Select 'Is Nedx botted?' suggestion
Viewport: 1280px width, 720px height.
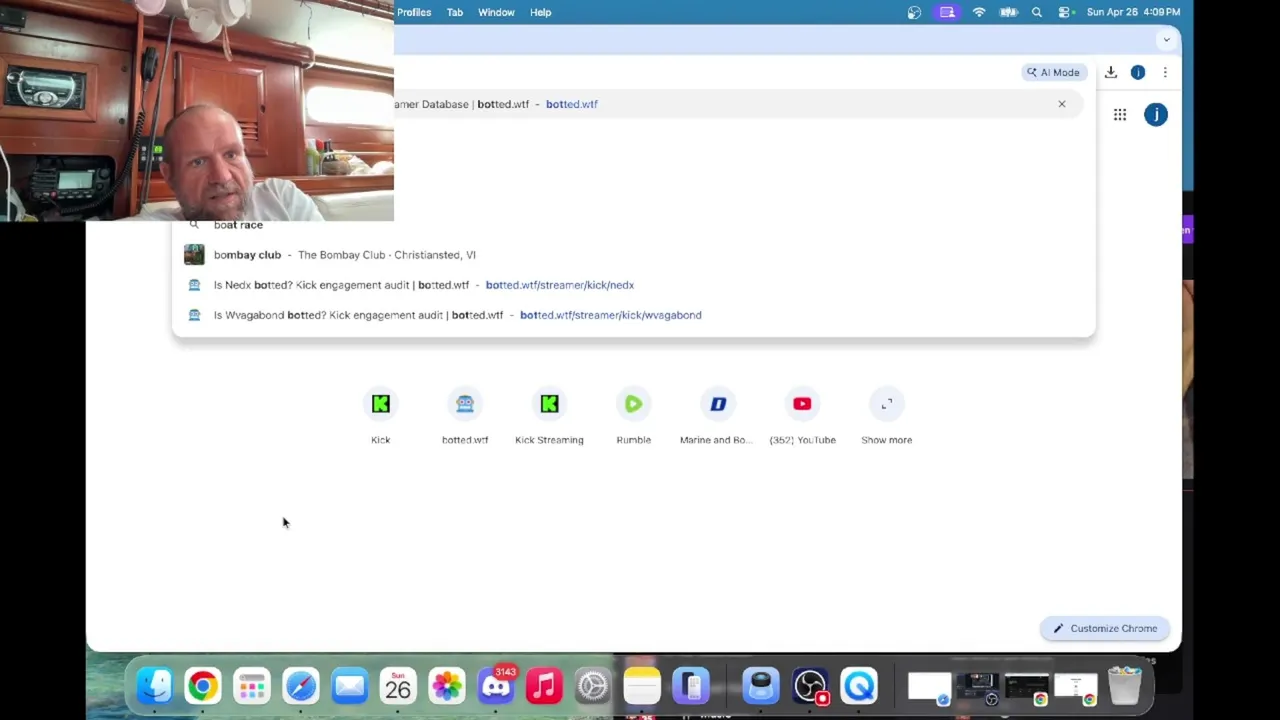(x=633, y=285)
